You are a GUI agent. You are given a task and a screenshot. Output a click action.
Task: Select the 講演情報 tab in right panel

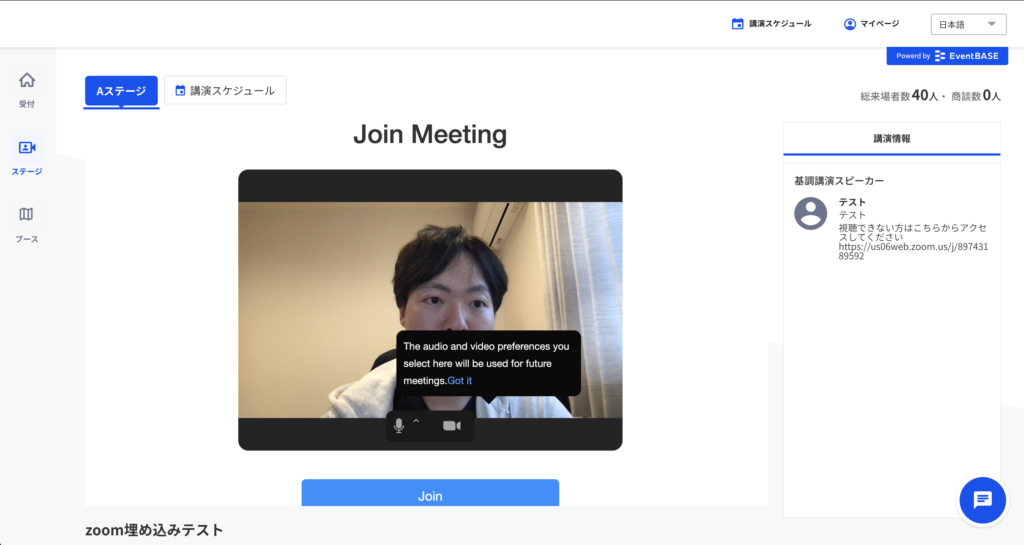[x=891, y=138]
